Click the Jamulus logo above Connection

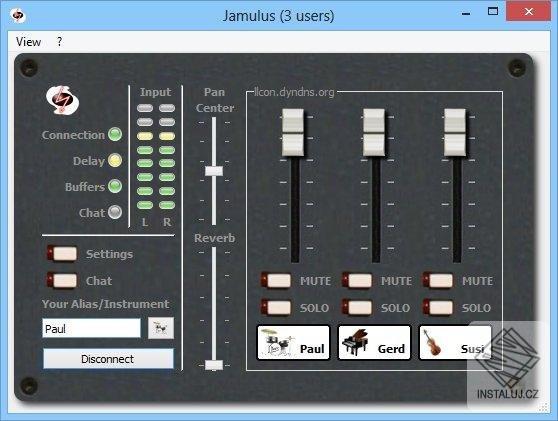tap(62, 100)
